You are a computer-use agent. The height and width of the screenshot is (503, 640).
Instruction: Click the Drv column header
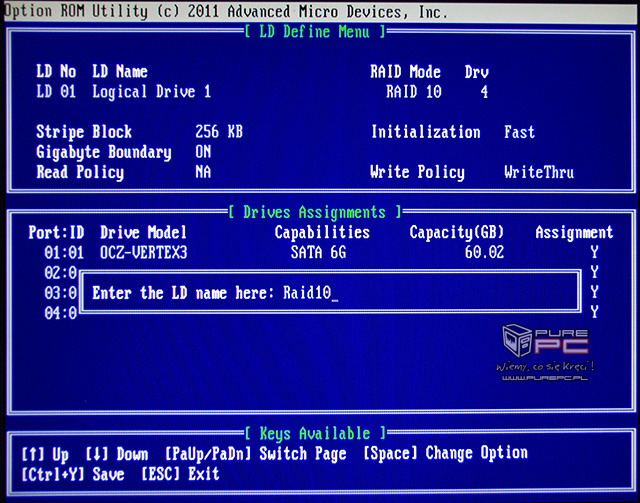[x=476, y=72]
